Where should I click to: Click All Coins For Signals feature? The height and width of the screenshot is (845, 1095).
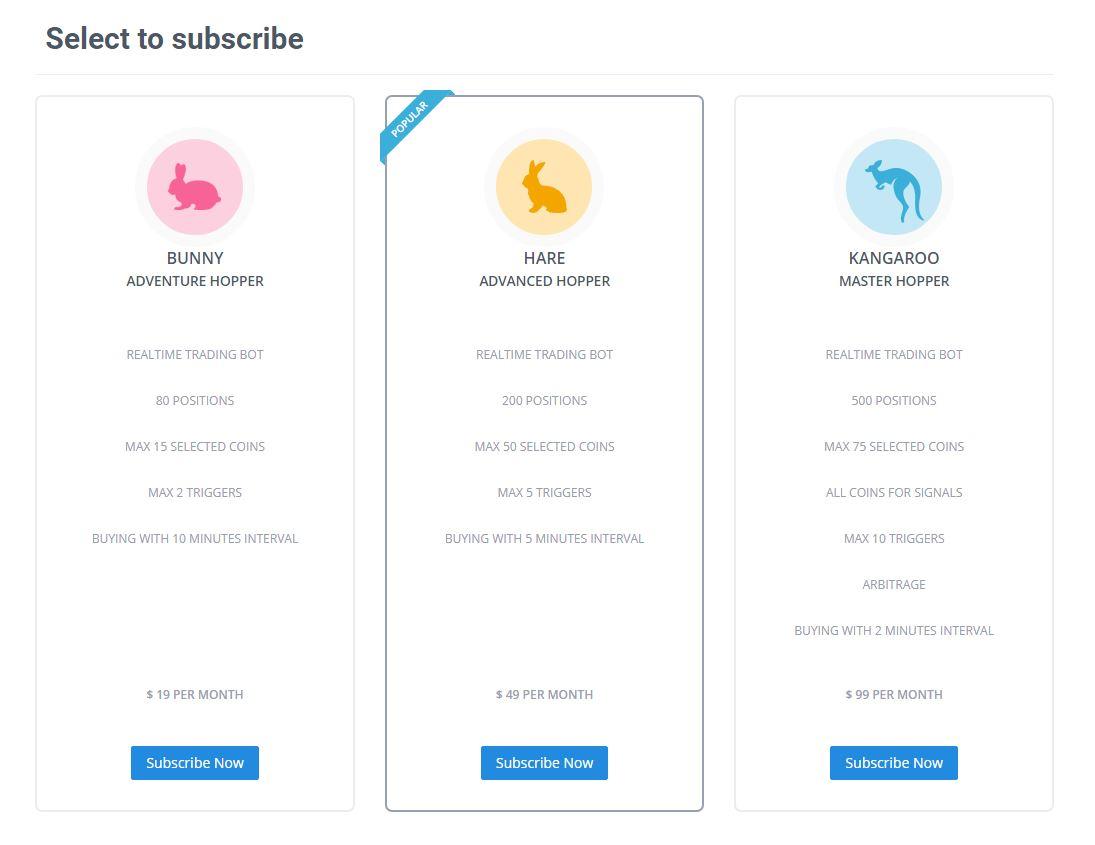click(x=894, y=492)
